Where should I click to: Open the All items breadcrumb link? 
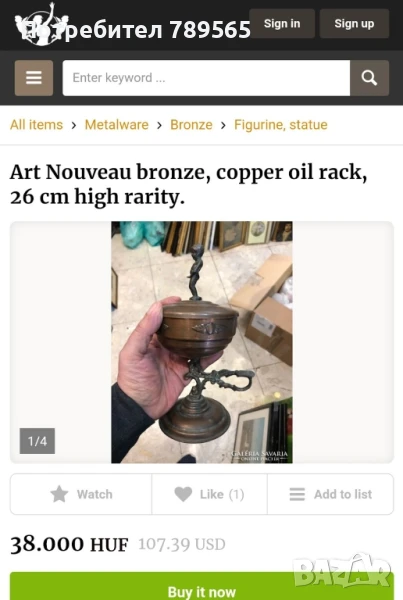[36, 125]
